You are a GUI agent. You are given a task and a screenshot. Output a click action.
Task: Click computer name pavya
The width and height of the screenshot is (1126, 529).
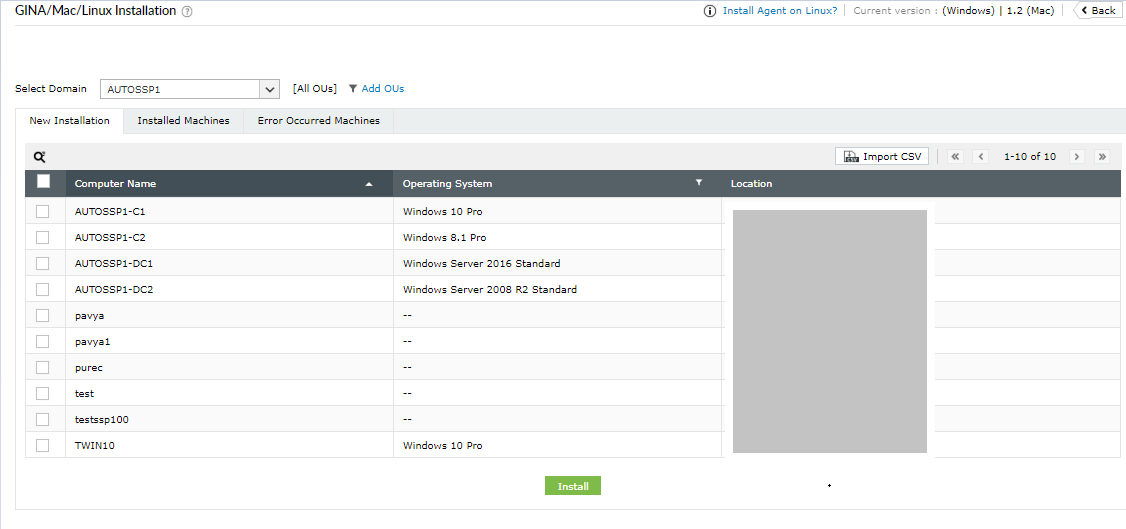tap(90, 316)
